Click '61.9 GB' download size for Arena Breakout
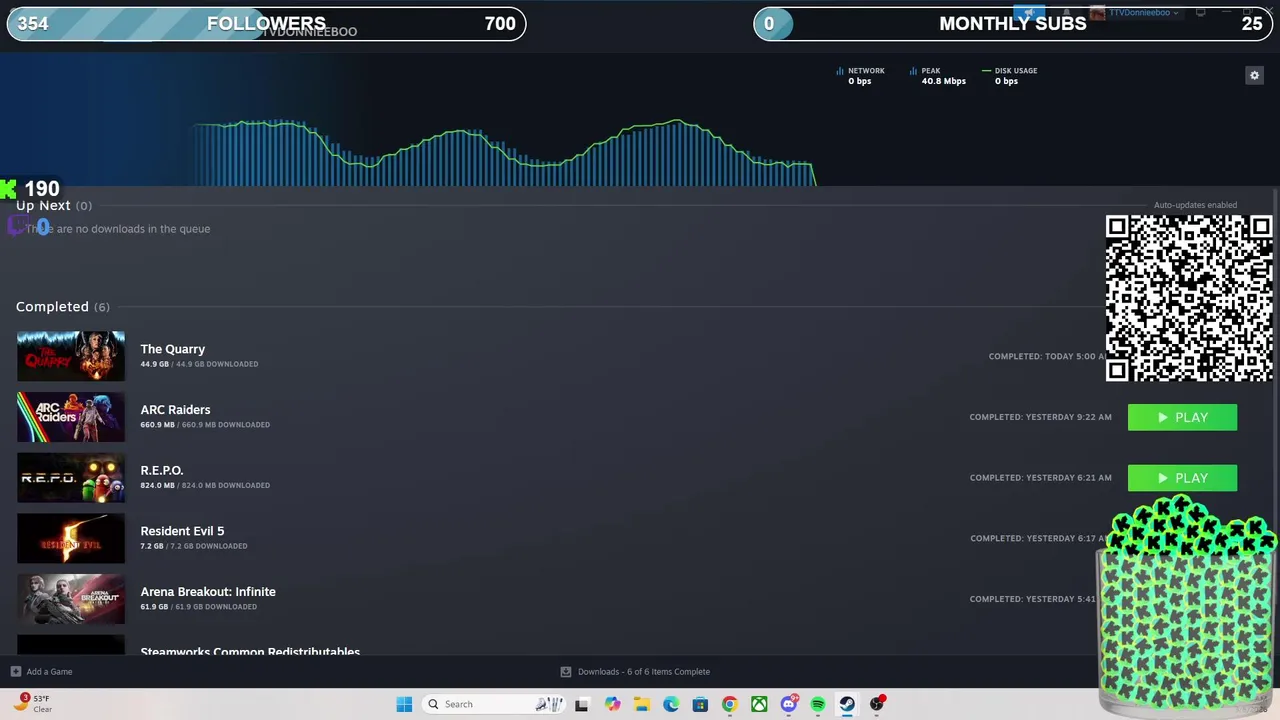This screenshot has height=720, width=1280. point(154,607)
